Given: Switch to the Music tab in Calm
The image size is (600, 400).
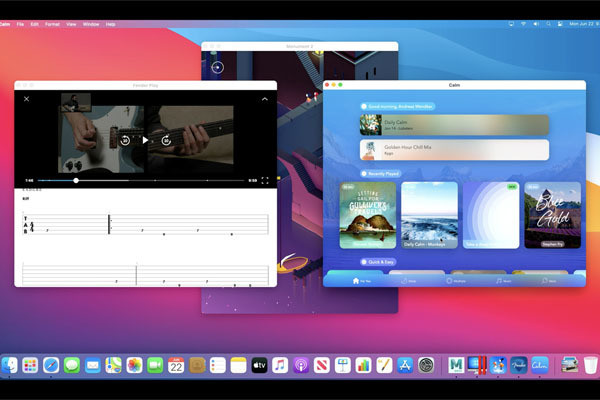Looking at the screenshot, I should (501, 281).
